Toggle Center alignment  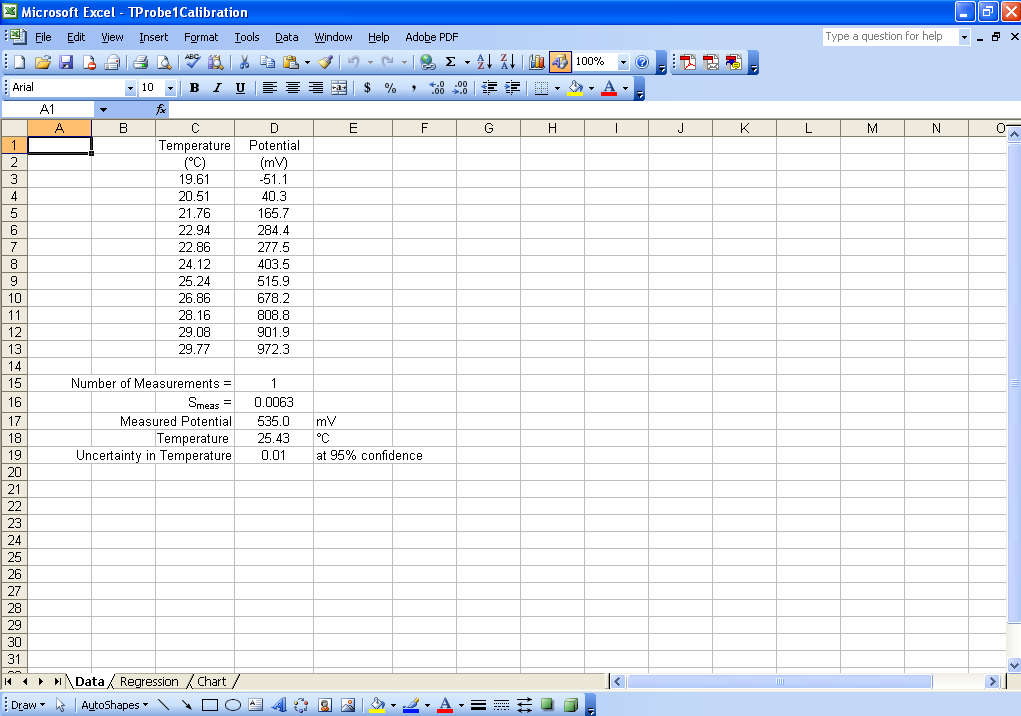point(293,88)
